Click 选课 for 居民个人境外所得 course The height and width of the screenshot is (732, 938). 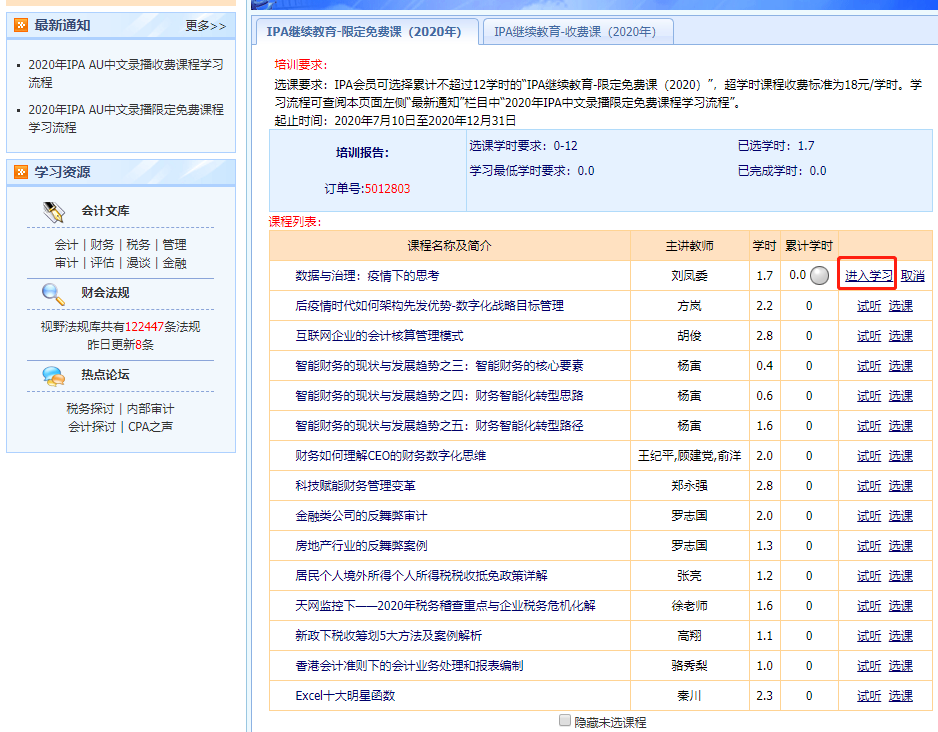tap(900, 576)
